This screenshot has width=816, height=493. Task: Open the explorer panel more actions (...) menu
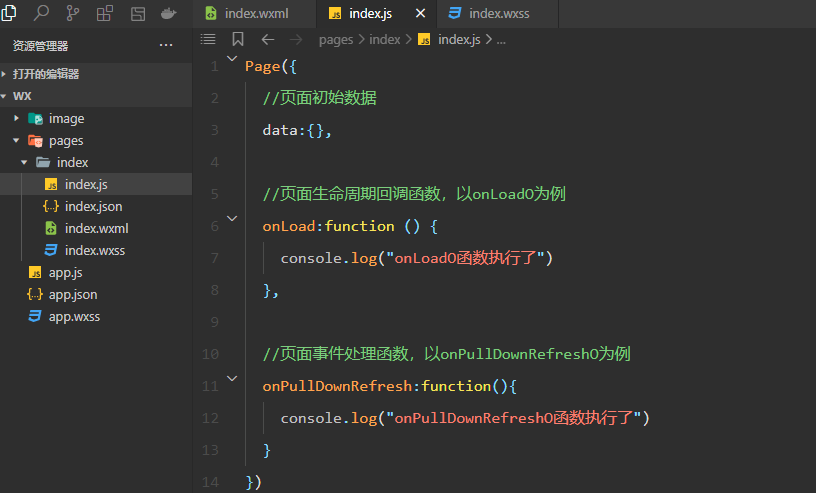[x=166, y=46]
